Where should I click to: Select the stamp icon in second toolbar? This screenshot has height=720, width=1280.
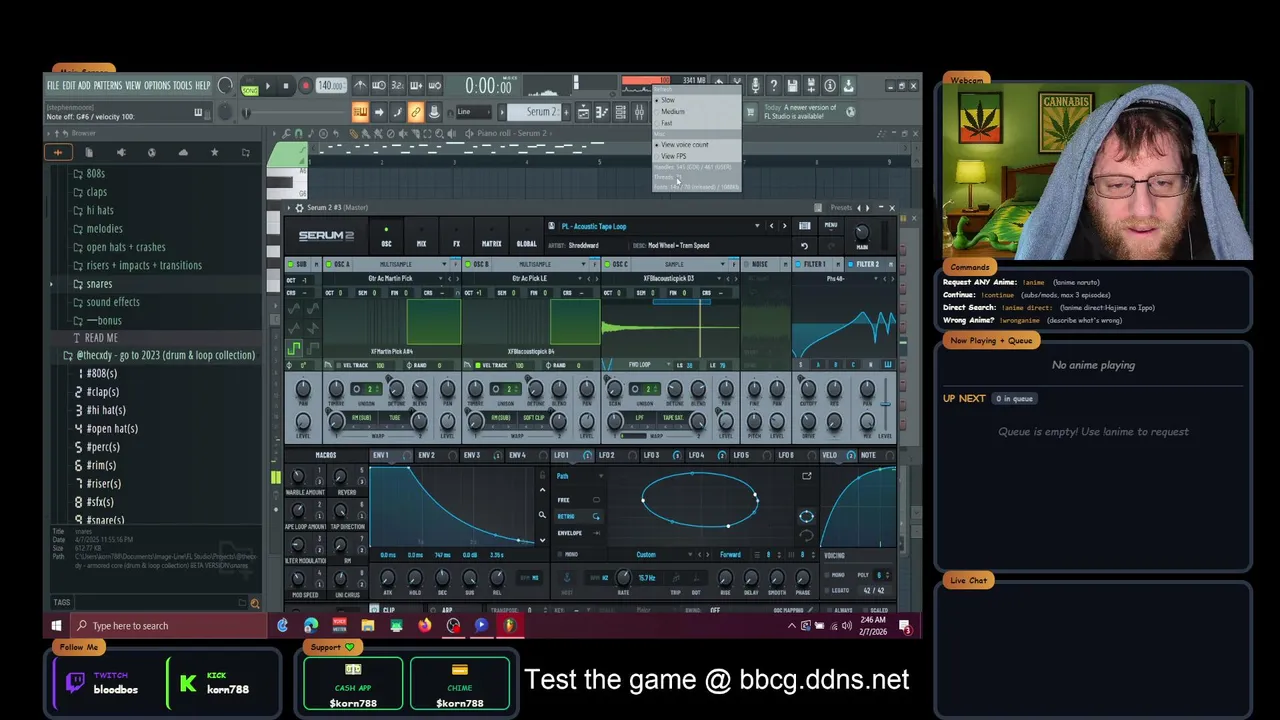click(434, 112)
